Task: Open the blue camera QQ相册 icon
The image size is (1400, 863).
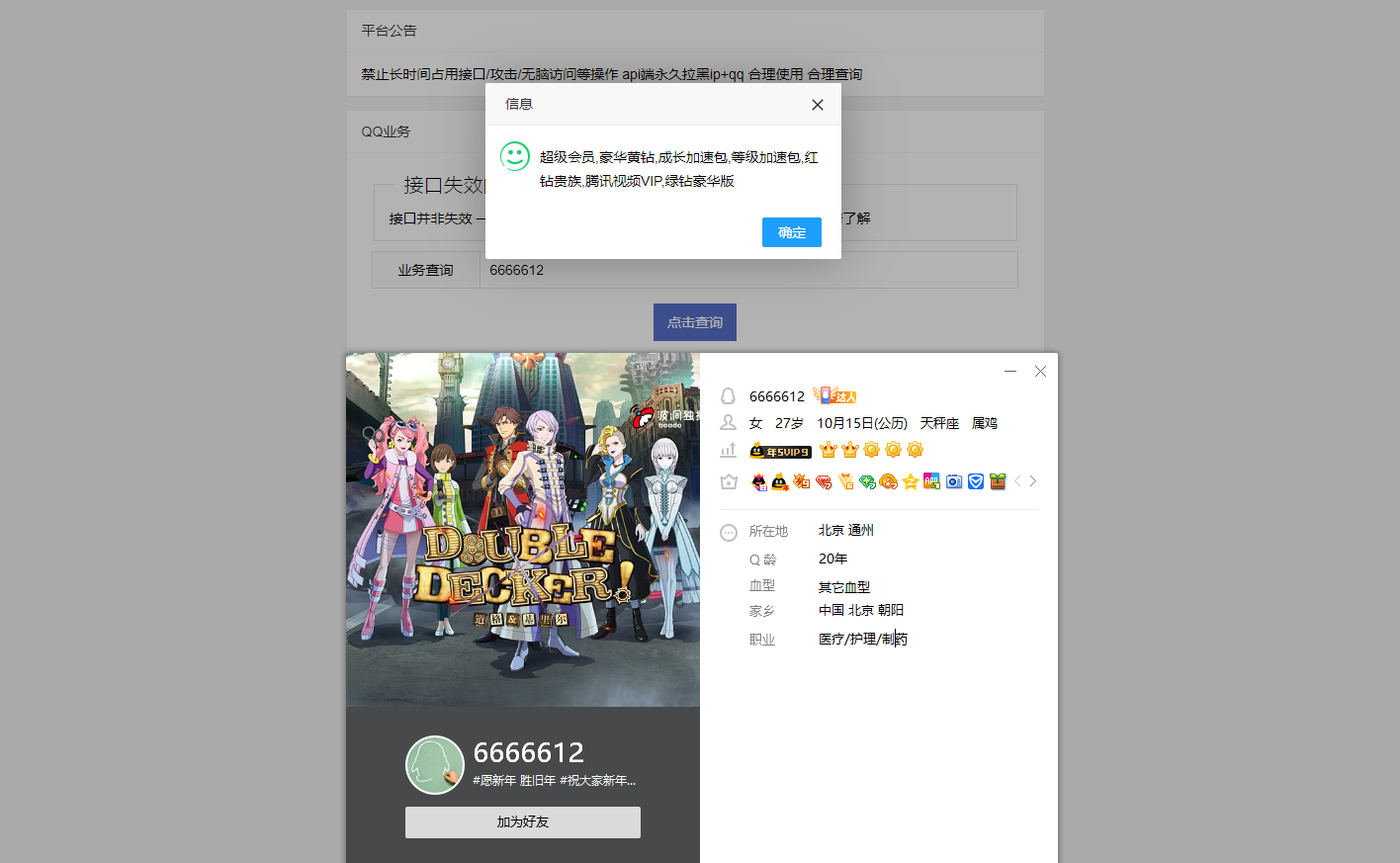Action: 953,481
